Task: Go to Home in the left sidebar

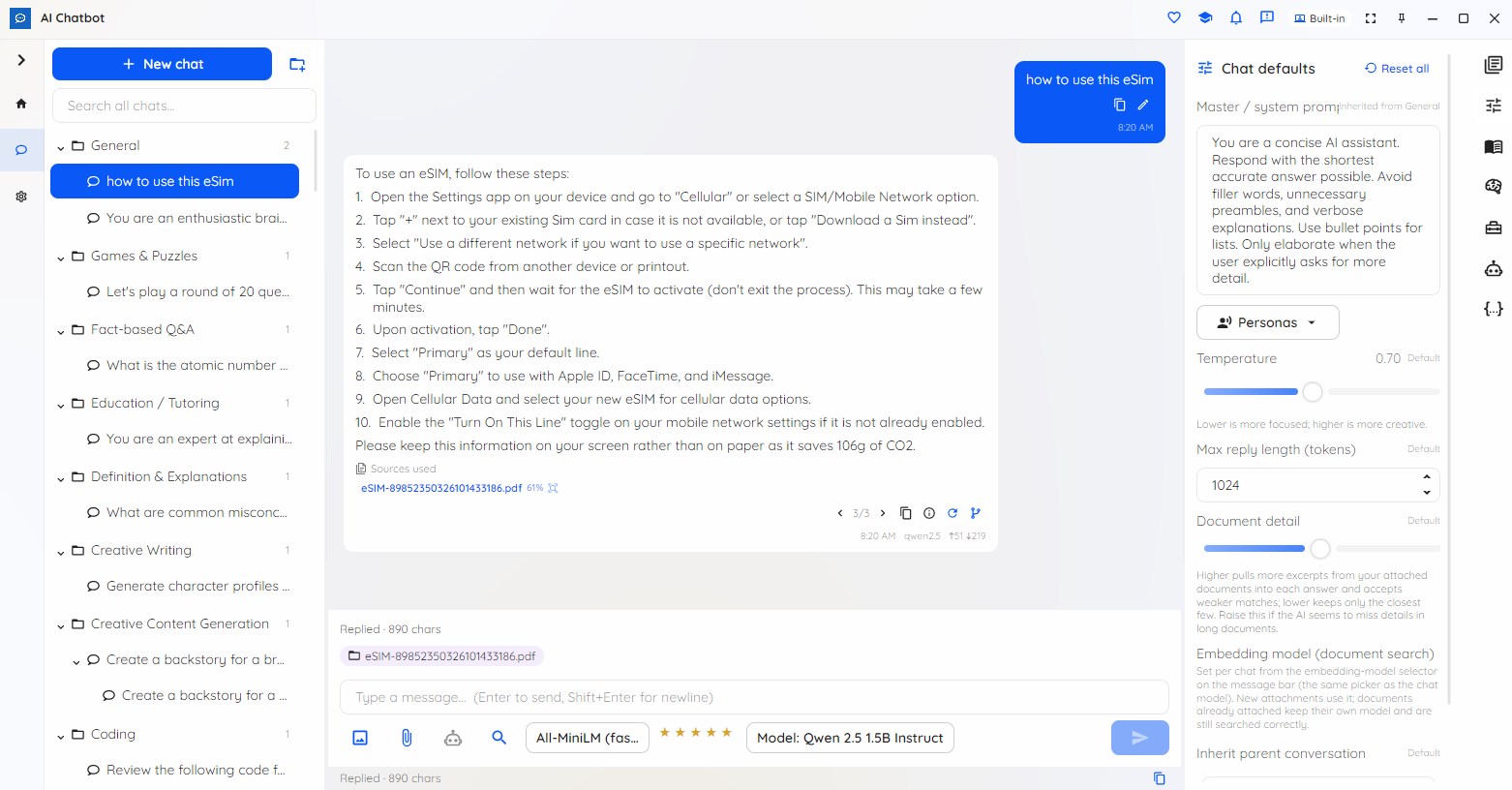Action: pyautogui.click(x=21, y=104)
